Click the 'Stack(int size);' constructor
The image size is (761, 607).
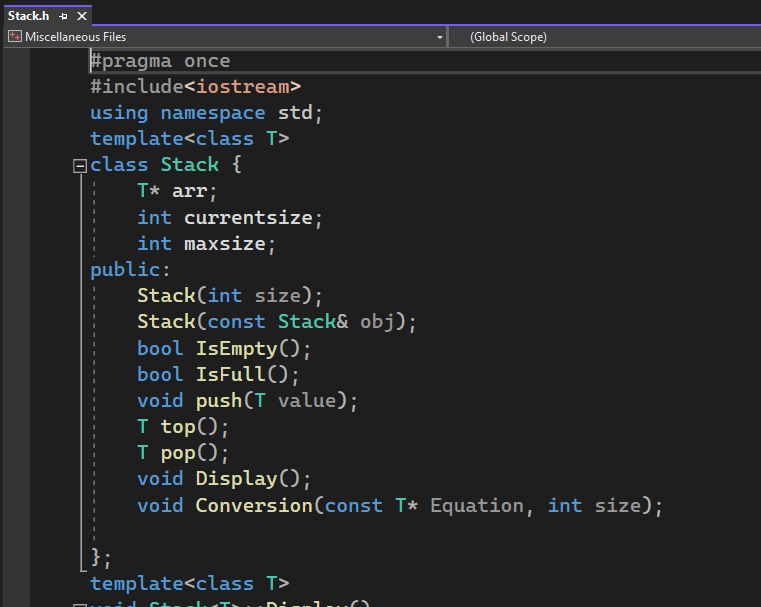pyautogui.click(x=230, y=296)
